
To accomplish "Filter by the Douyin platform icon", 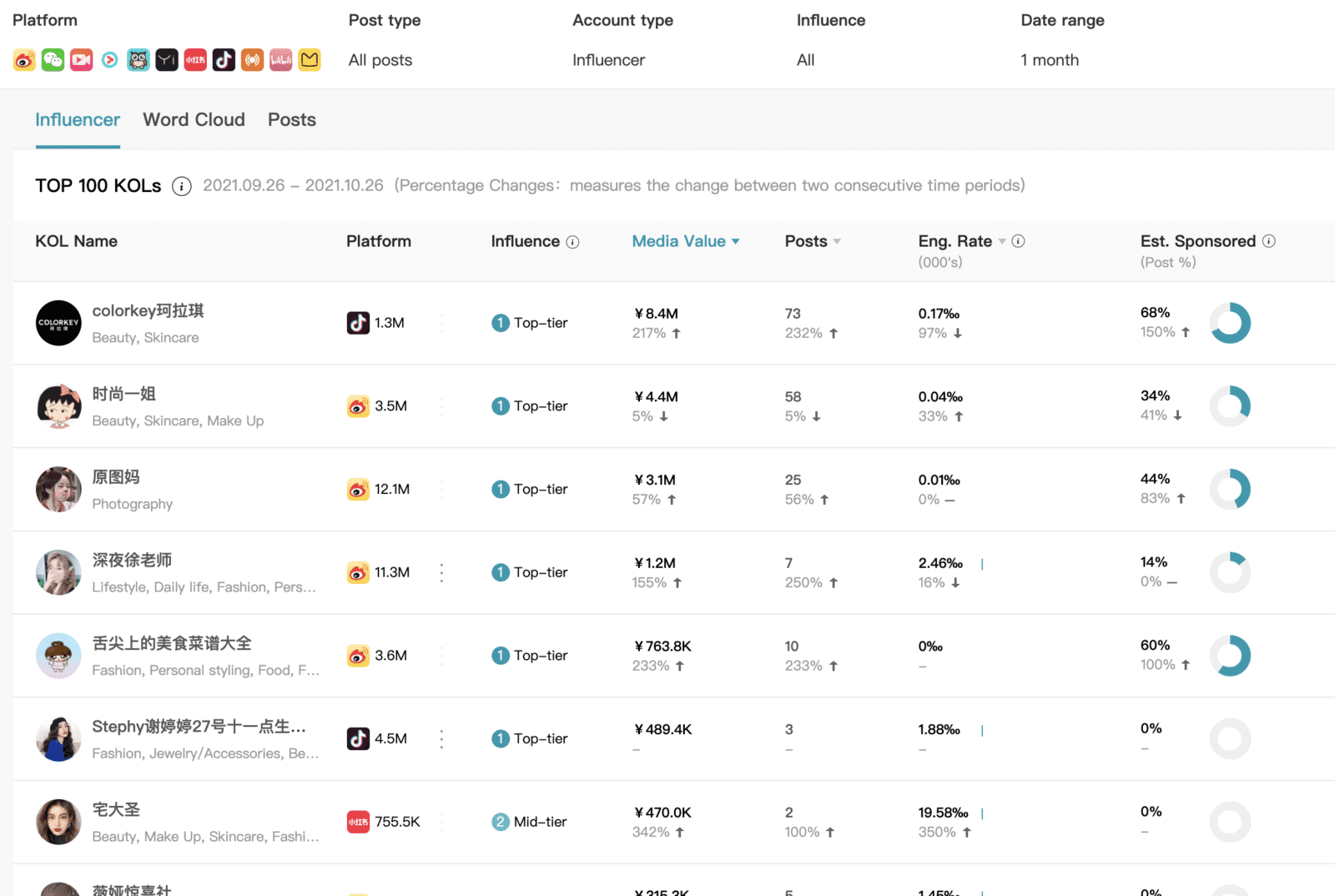I will (224, 60).
